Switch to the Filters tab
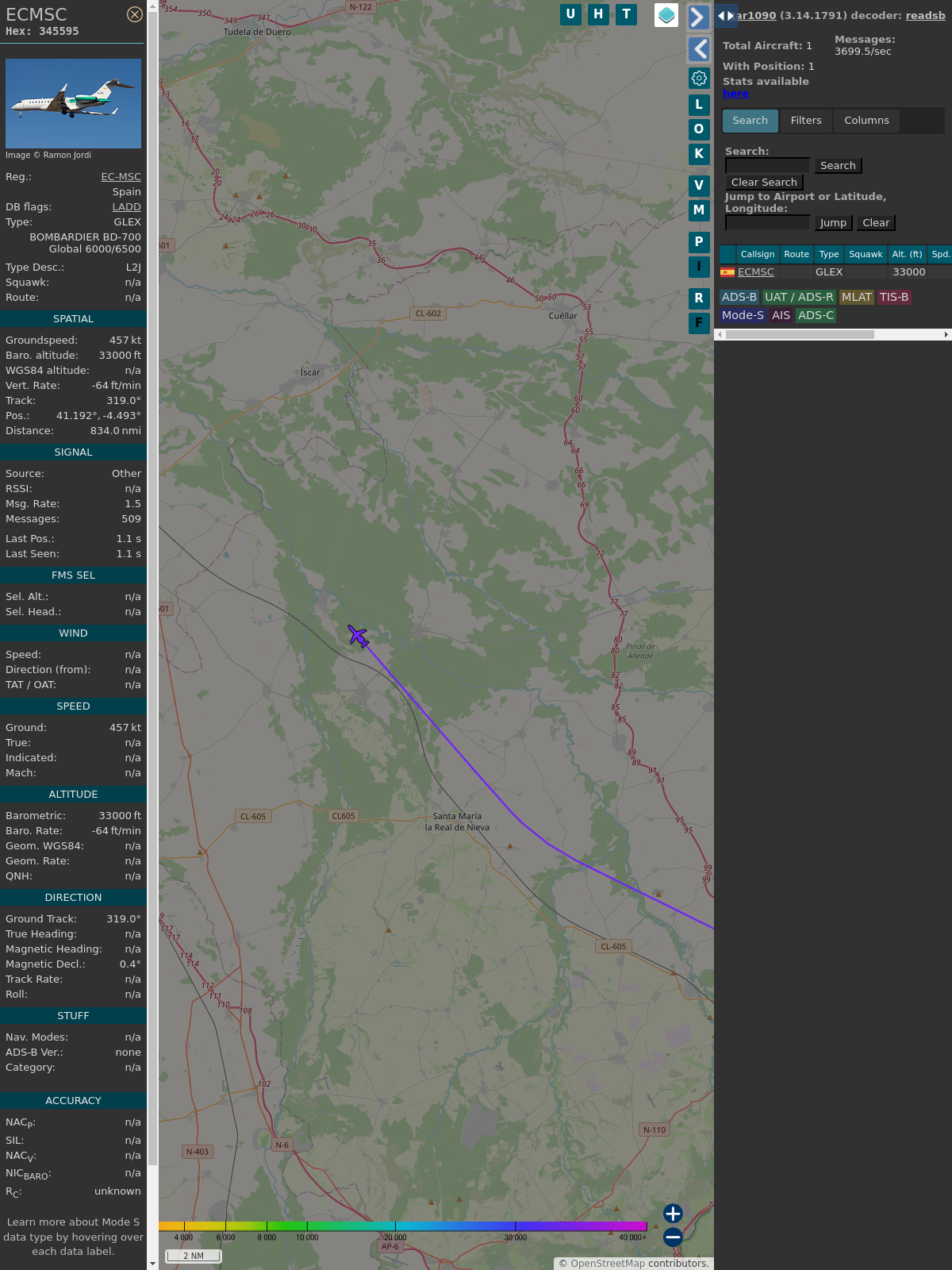 (x=805, y=121)
